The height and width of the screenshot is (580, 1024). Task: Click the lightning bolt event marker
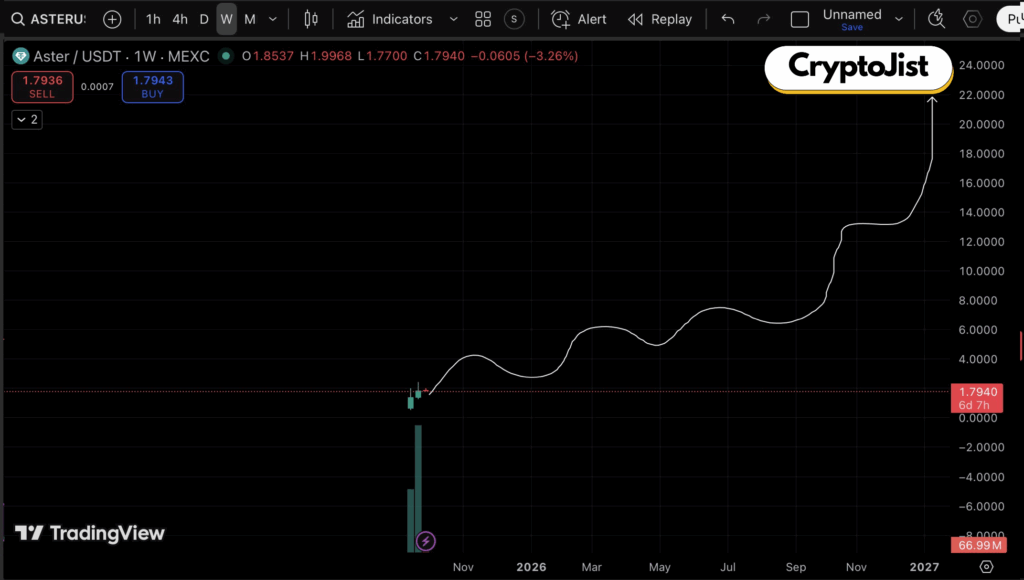[425, 541]
